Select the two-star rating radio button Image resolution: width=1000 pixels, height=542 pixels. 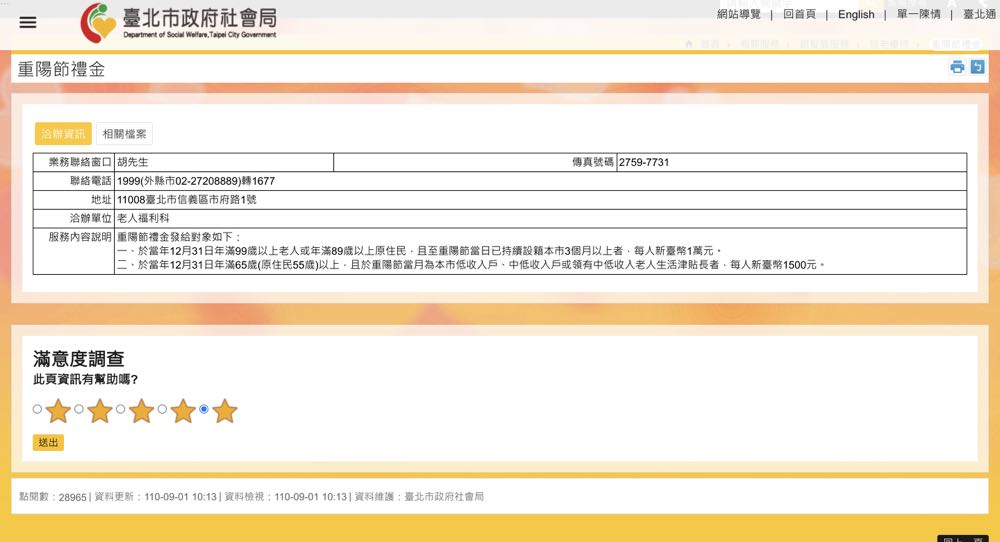coord(78,409)
